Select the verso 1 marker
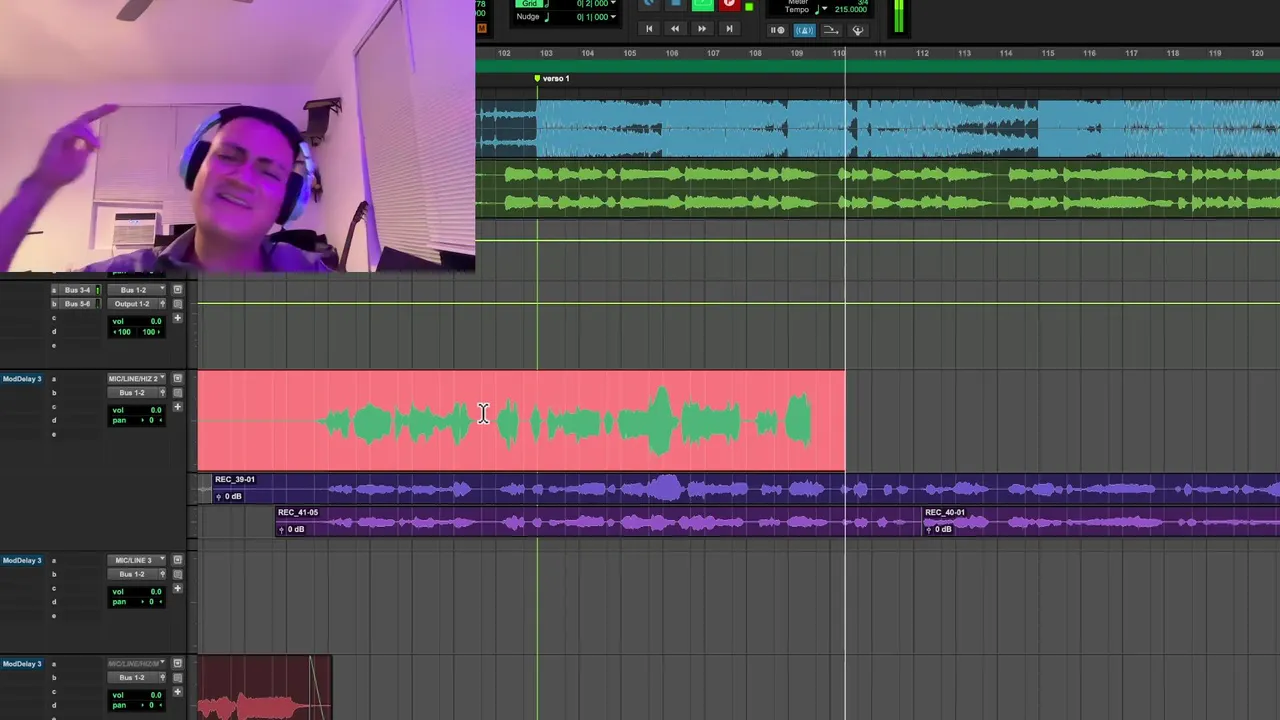This screenshot has width=1280, height=720. [x=553, y=78]
